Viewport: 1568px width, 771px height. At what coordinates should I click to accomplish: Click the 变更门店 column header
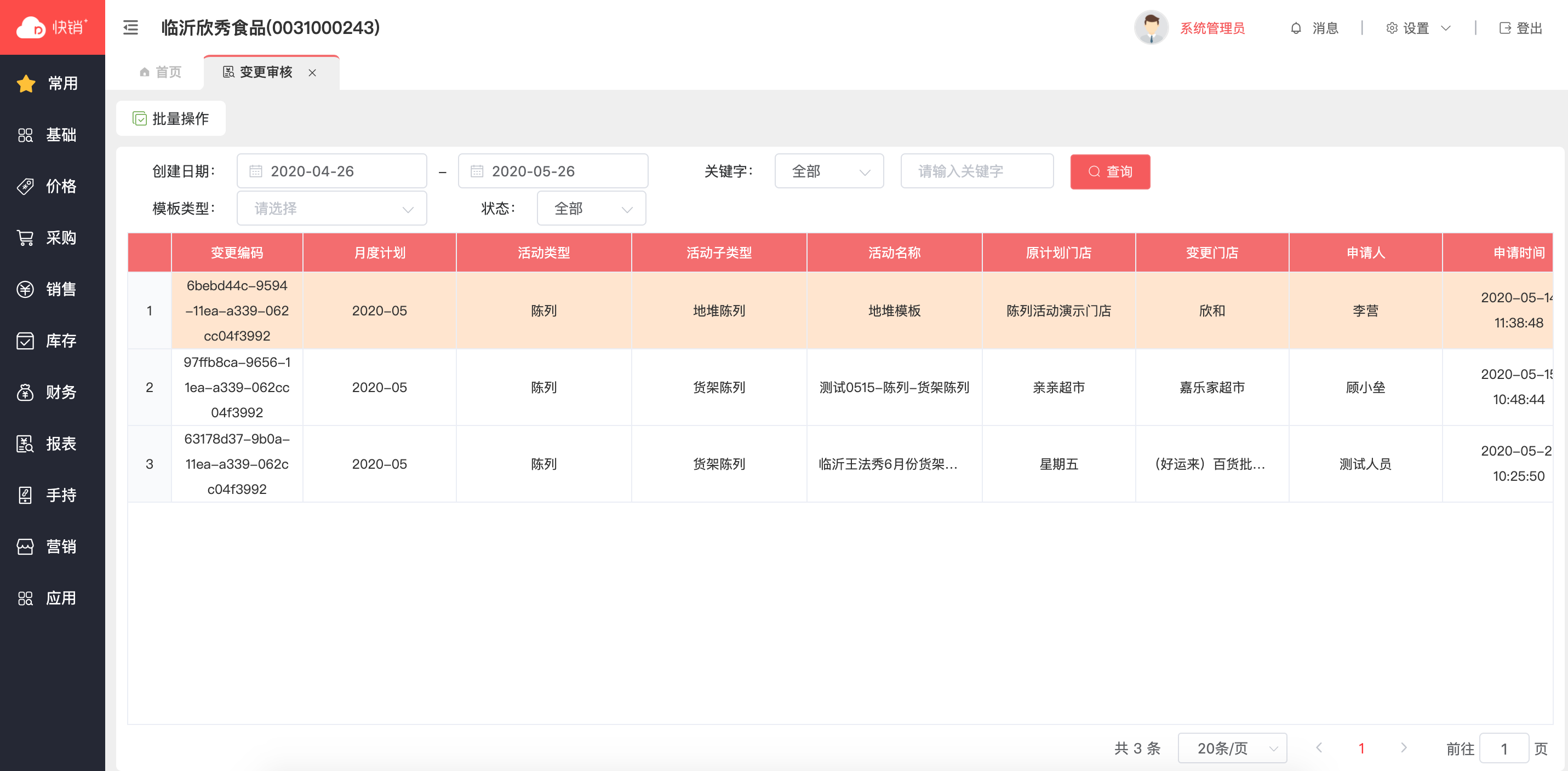(x=1212, y=252)
